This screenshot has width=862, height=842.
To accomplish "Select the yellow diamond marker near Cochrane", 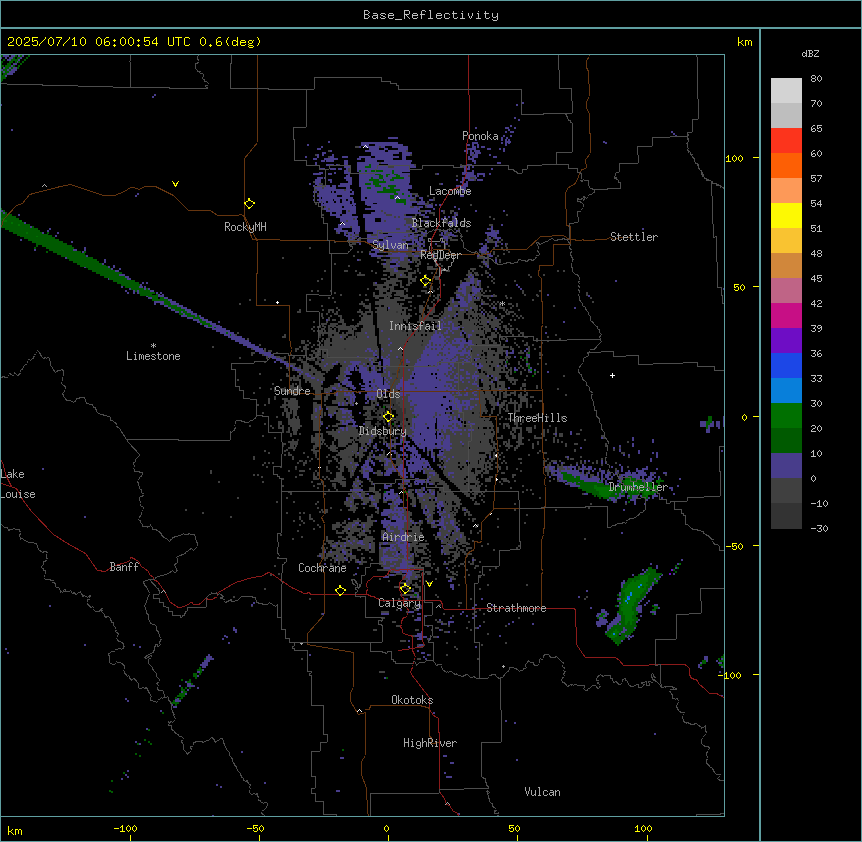I will (340, 590).
